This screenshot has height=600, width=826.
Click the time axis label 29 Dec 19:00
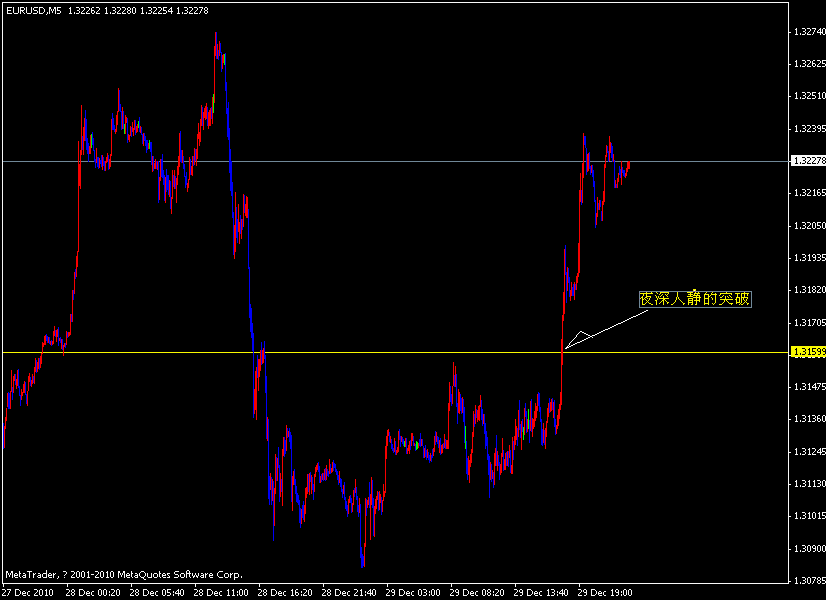click(x=605, y=593)
